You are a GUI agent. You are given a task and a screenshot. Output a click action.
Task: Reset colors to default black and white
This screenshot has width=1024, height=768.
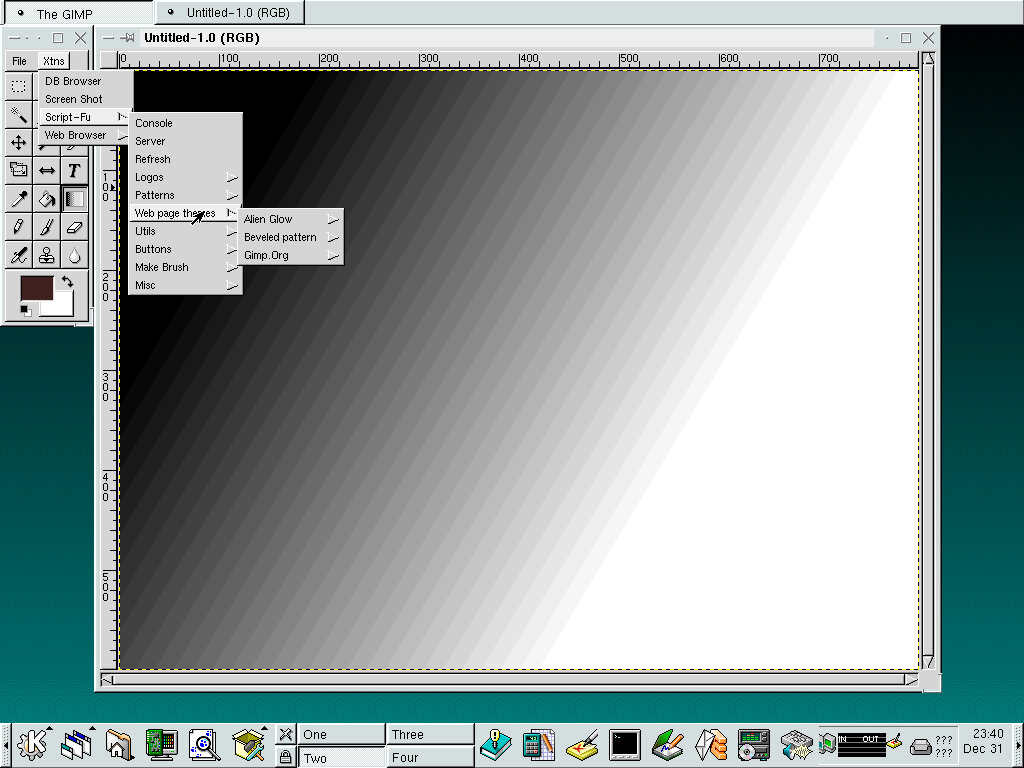click(x=25, y=310)
